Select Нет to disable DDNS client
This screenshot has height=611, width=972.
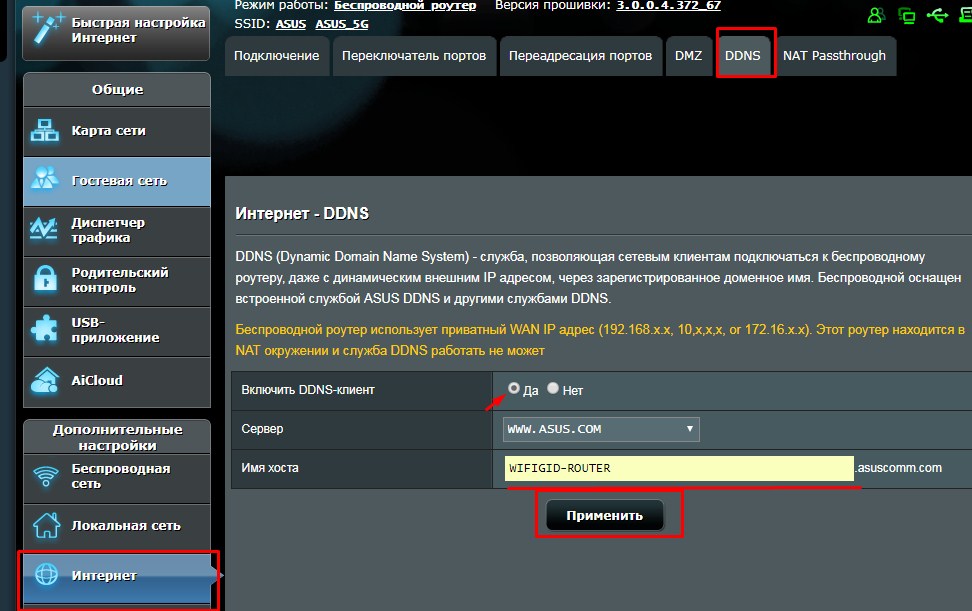[553, 388]
